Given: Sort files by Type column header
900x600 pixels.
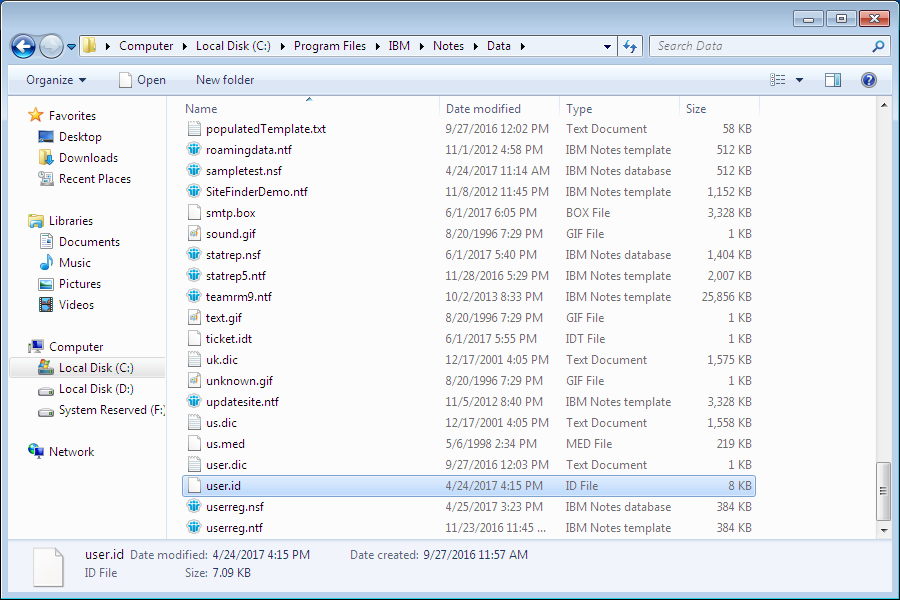Looking at the screenshot, I should [x=579, y=109].
